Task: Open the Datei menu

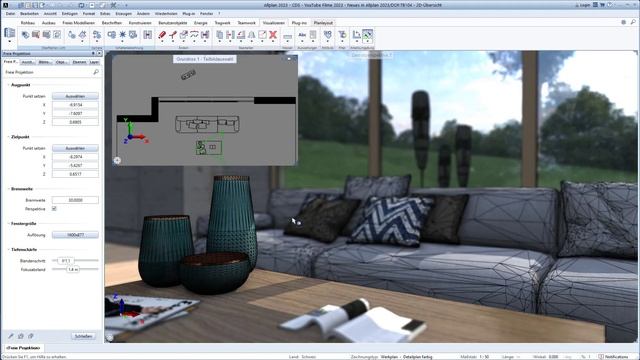Action: click(x=10, y=13)
